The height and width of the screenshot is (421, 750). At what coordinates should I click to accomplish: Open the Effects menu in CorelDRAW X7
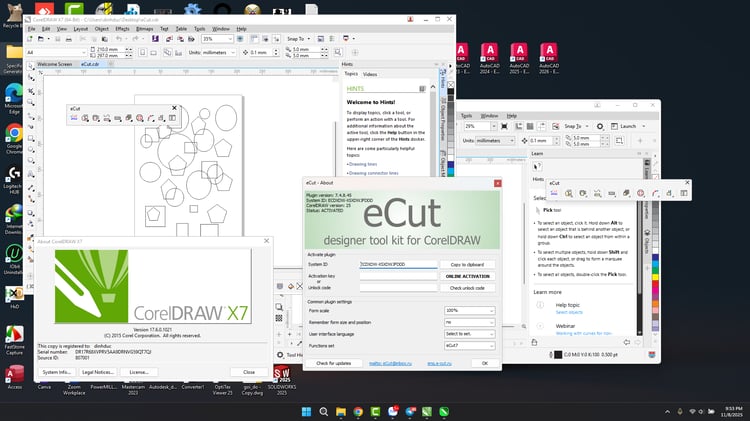(122, 29)
